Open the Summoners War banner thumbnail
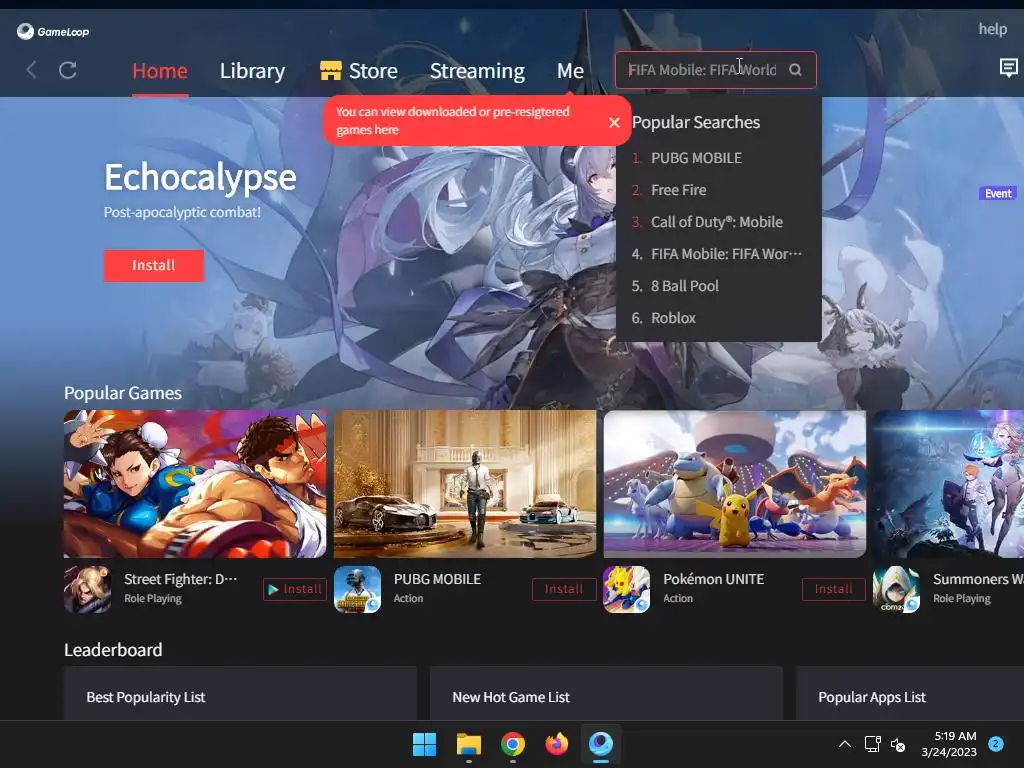 coord(948,484)
